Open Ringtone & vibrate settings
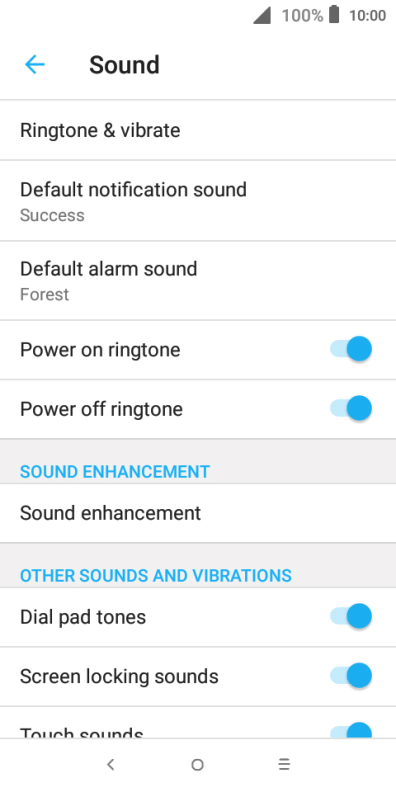396x792 pixels. tap(198, 130)
